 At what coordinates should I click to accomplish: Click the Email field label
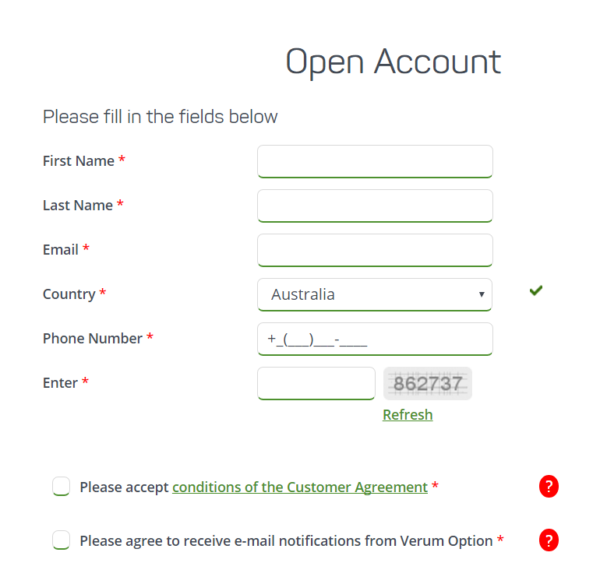coord(60,250)
